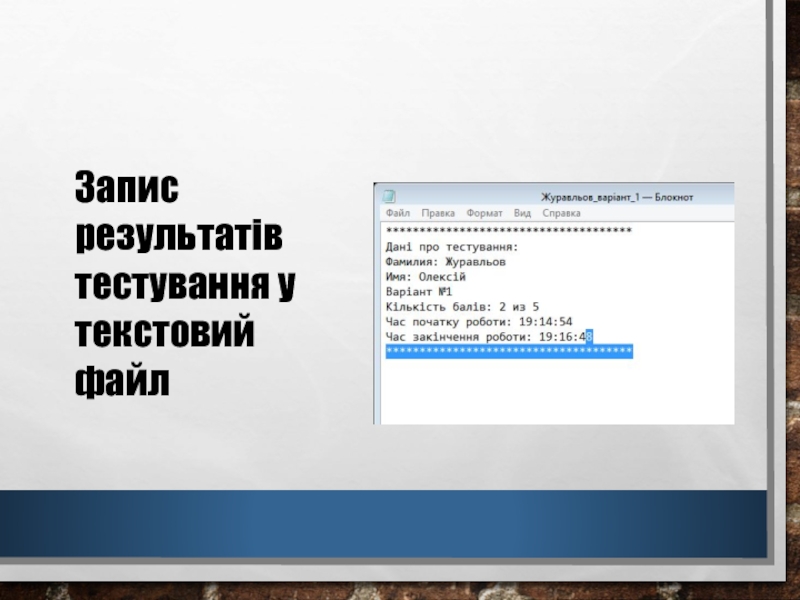
Task: Click the Notepad document icon in title bar
Action: (389, 196)
